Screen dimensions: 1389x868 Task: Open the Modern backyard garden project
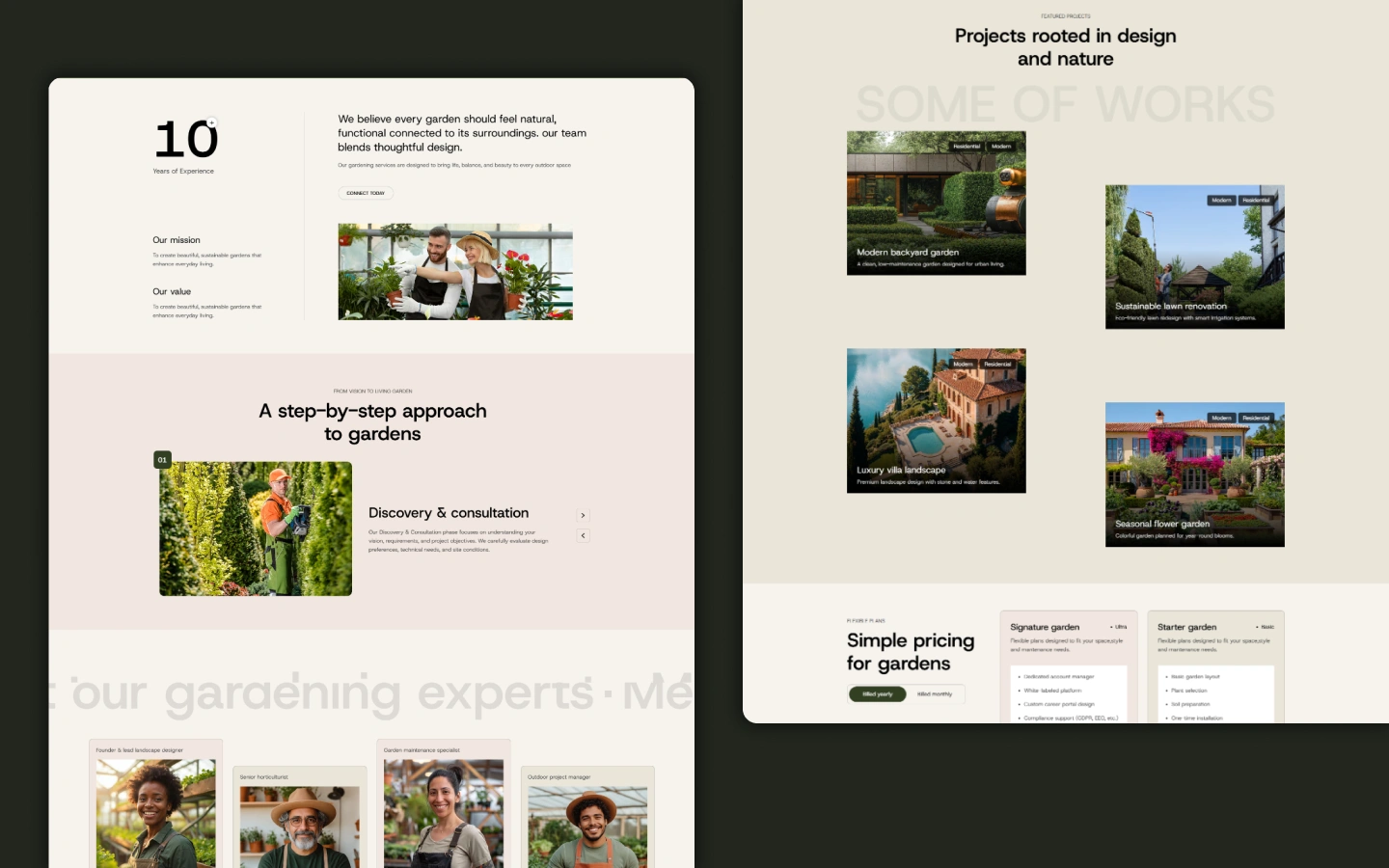(936, 203)
